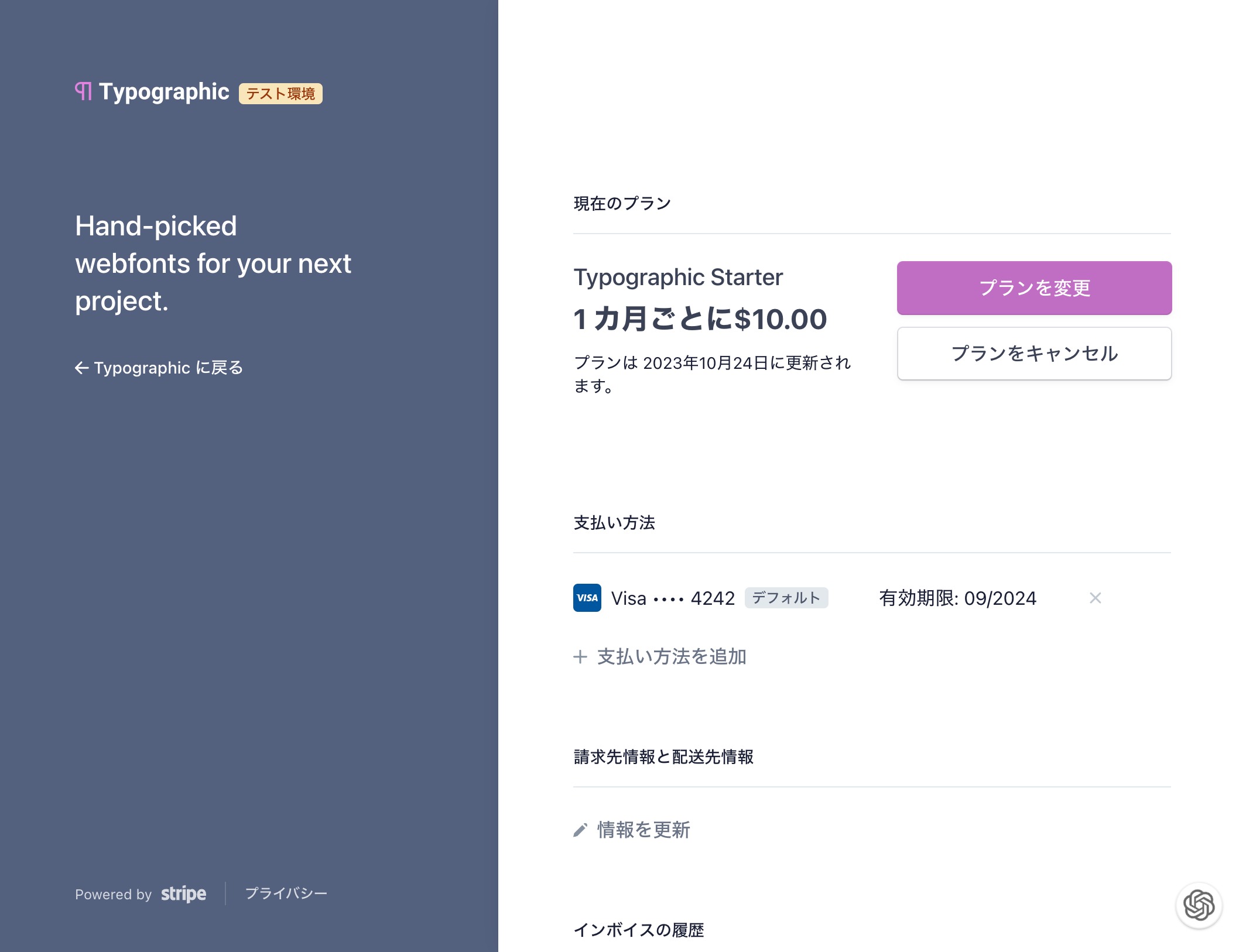The height and width of the screenshot is (952, 1246).
Task: Open 情報を更新 to update billing info
Action: point(632,830)
